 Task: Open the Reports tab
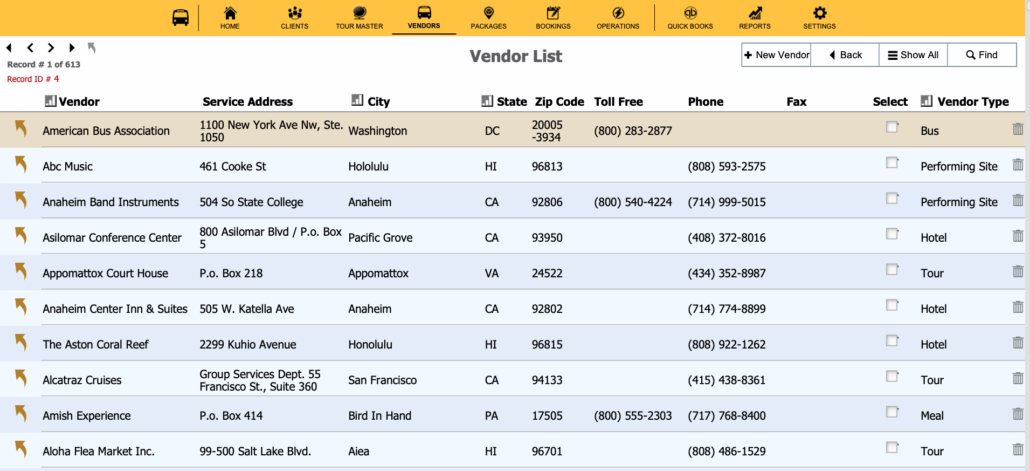coord(754,17)
